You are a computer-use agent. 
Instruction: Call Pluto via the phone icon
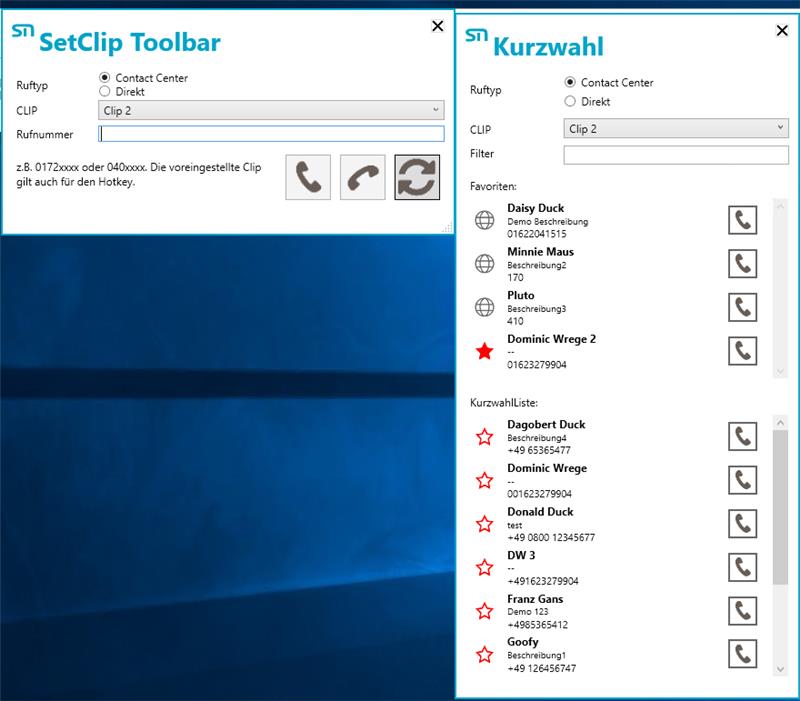(742, 307)
